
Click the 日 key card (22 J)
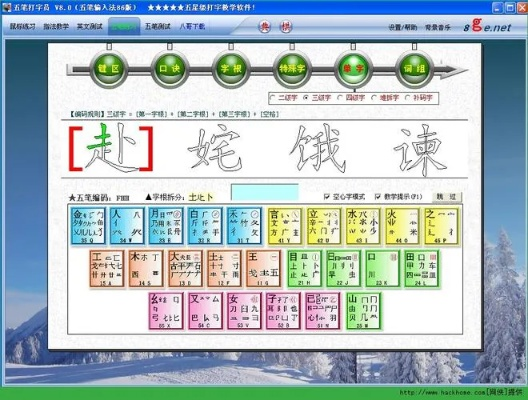click(x=343, y=269)
